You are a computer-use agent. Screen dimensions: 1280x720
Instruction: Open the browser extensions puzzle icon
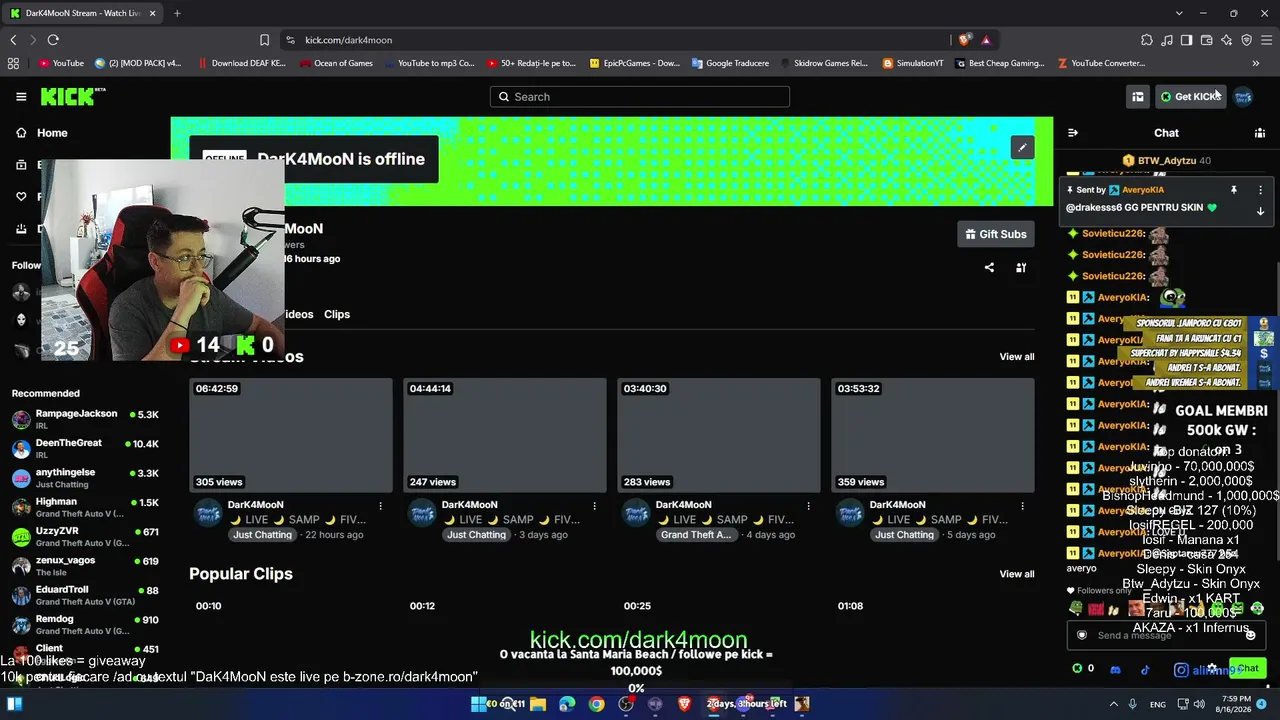pos(1147,40)
